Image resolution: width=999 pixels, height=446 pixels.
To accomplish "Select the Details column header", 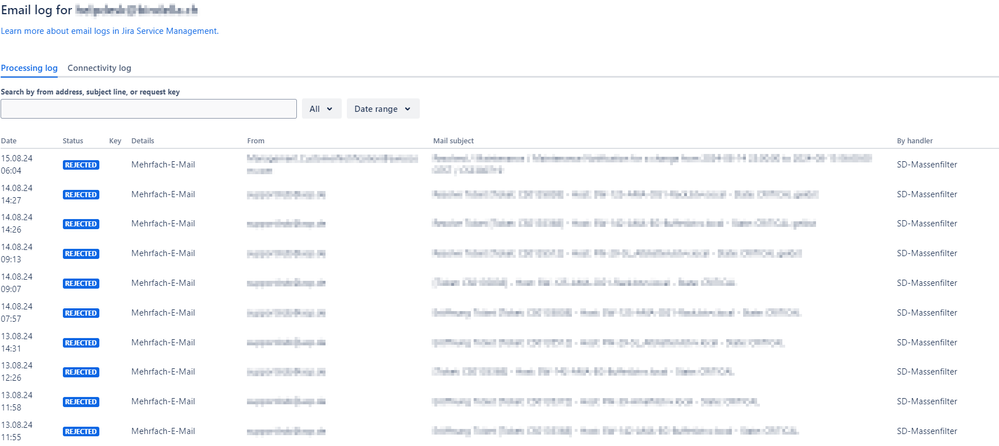I will [x=143, y=141].
